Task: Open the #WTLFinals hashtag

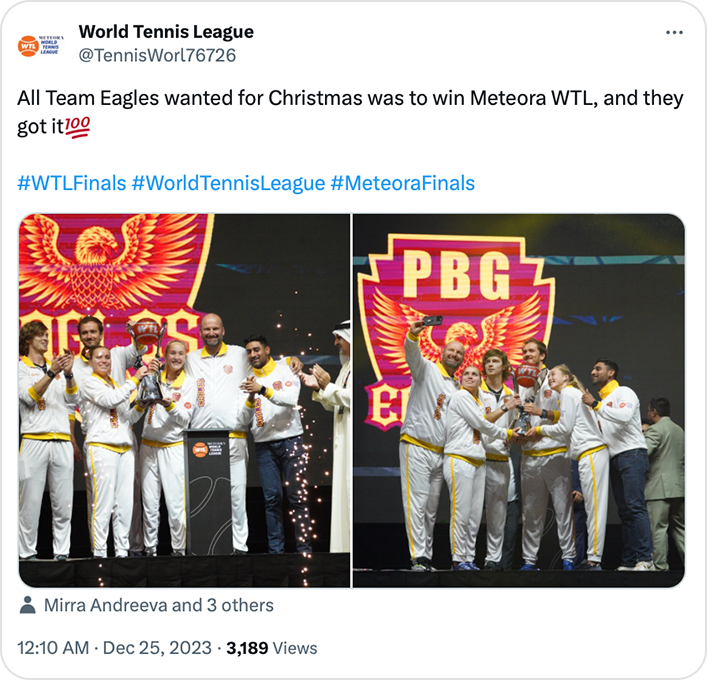Action: pos(72,184)
